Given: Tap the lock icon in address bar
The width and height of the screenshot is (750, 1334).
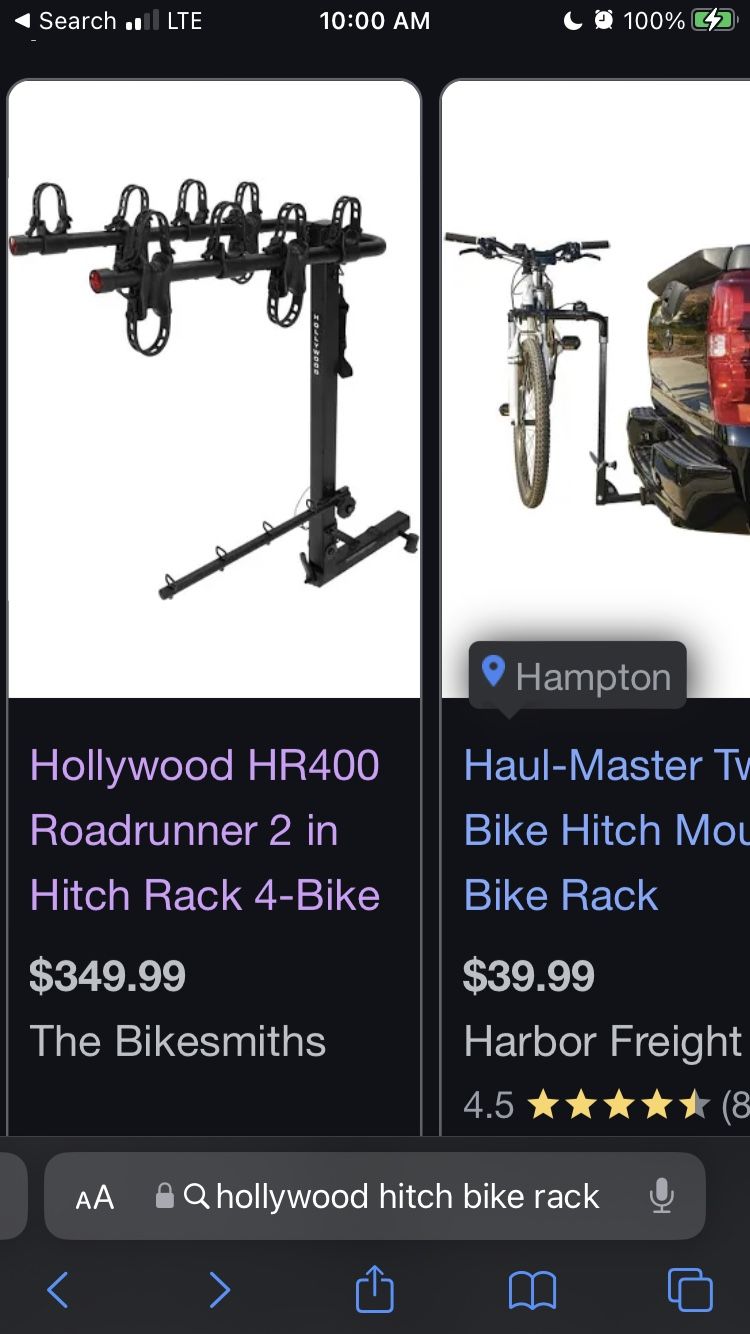Looking at the screenshot, I should coord(165,1196).
